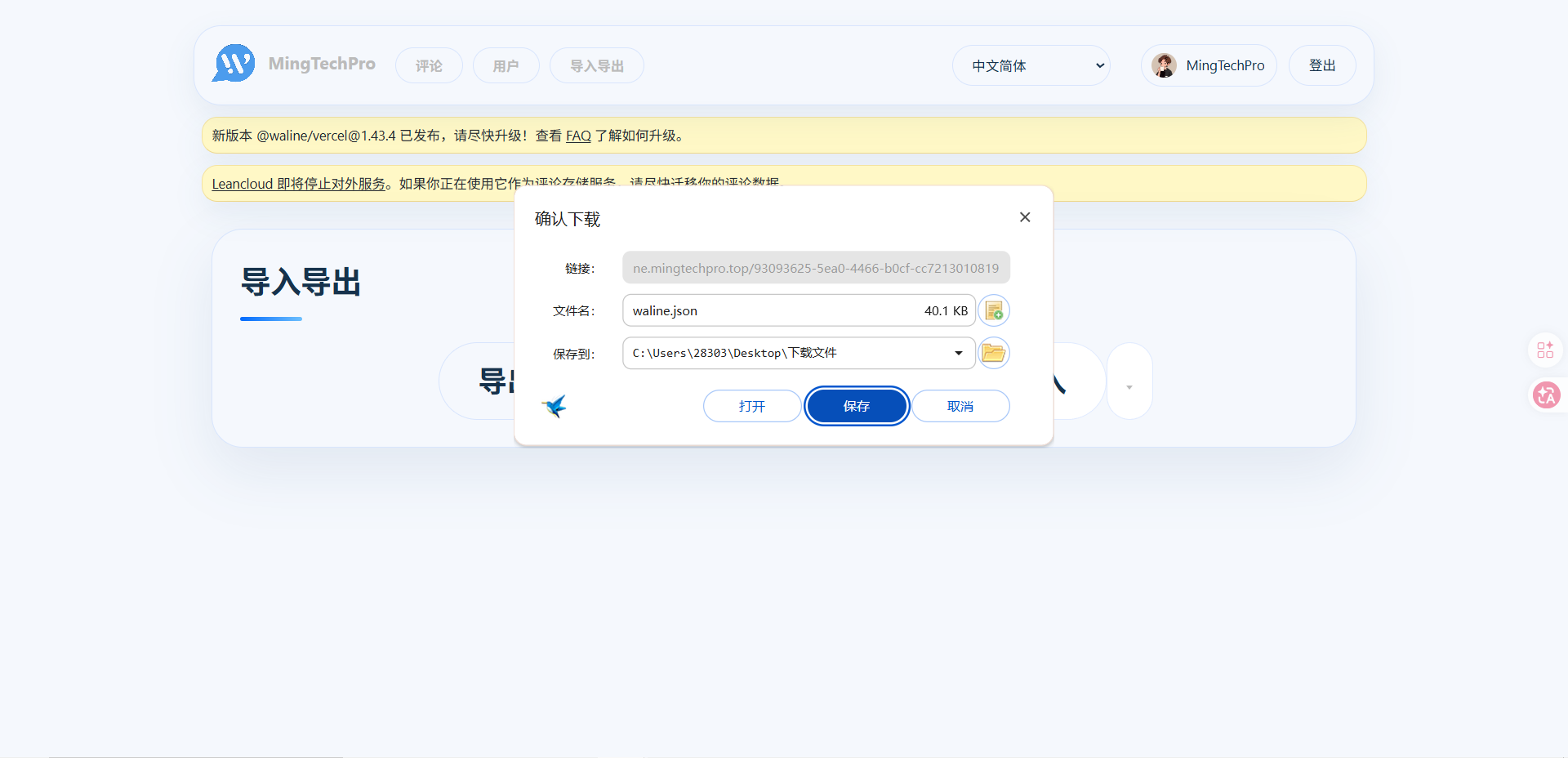Expand the 保存到 path dropdown
Viewport: 1568px width, 758px height.
click(x=958, y=353)
